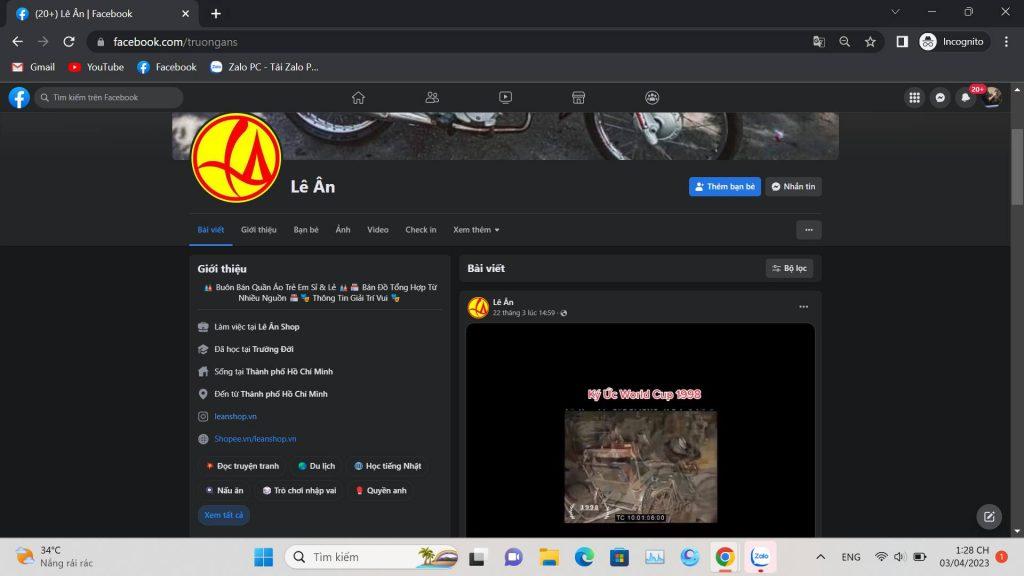Click the Nhắn tin button

pyautogui.click(x=793, y=187)
